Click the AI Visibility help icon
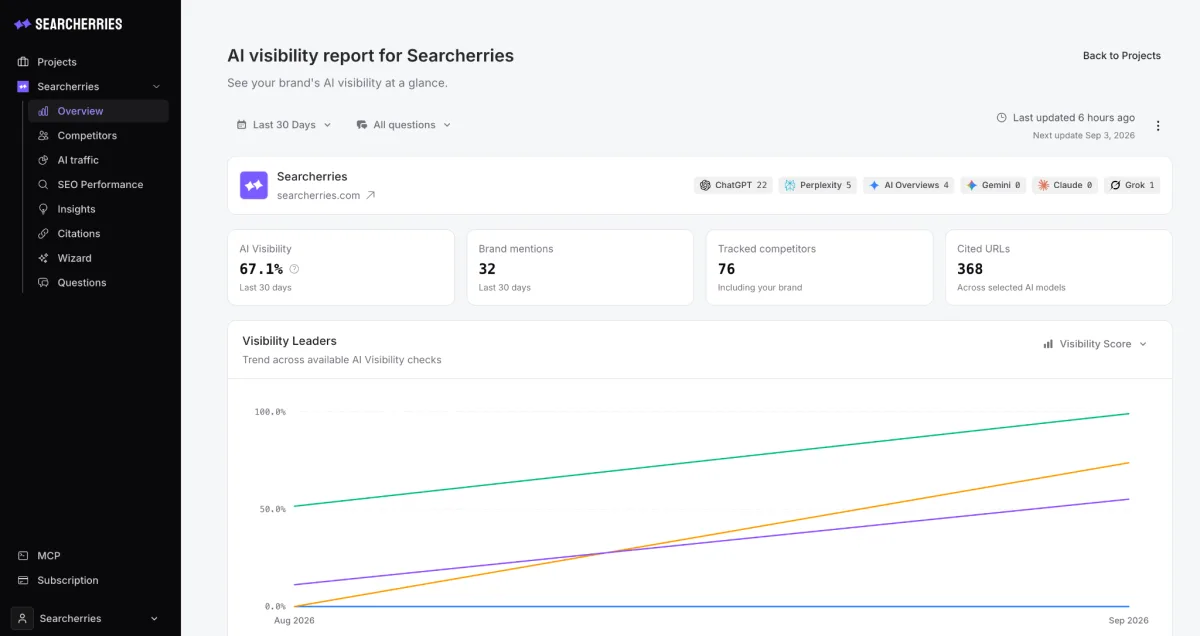1200x636 pixels. pyautogui.click(x=294, y=269)
